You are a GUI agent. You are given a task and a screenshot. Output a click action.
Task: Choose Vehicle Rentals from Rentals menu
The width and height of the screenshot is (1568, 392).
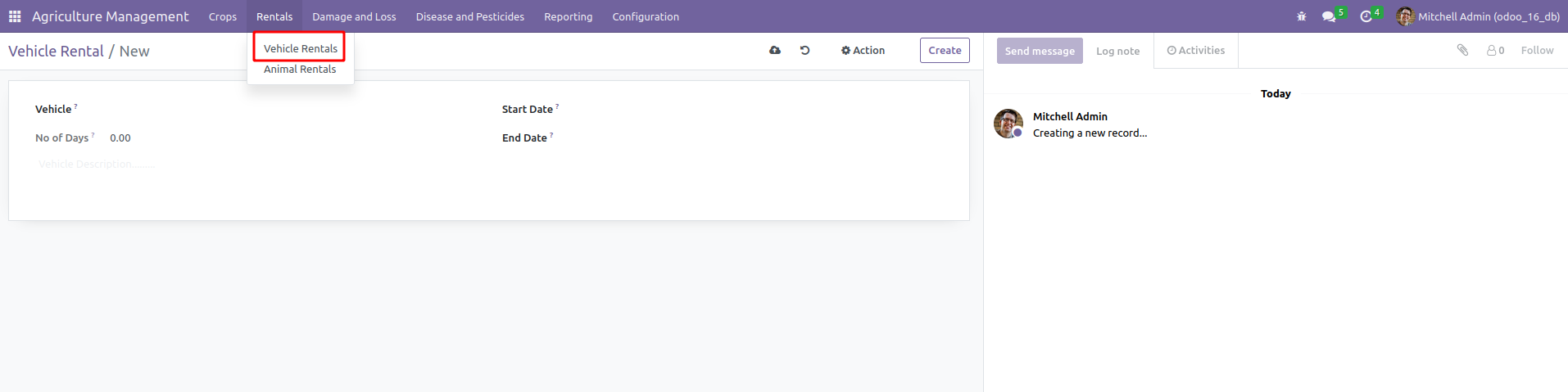coord(300,48)
